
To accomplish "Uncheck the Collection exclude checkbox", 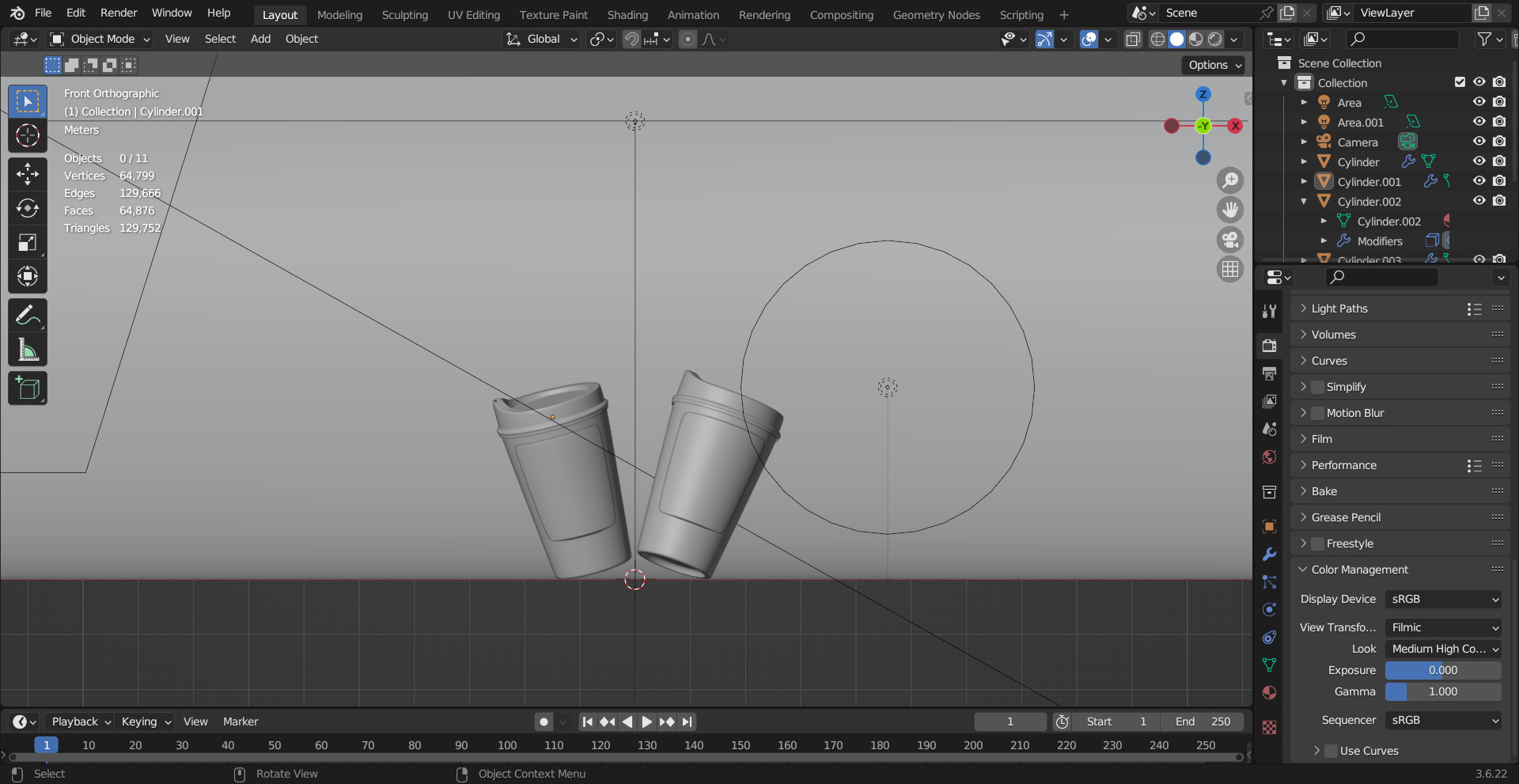I will [1460, 82].
